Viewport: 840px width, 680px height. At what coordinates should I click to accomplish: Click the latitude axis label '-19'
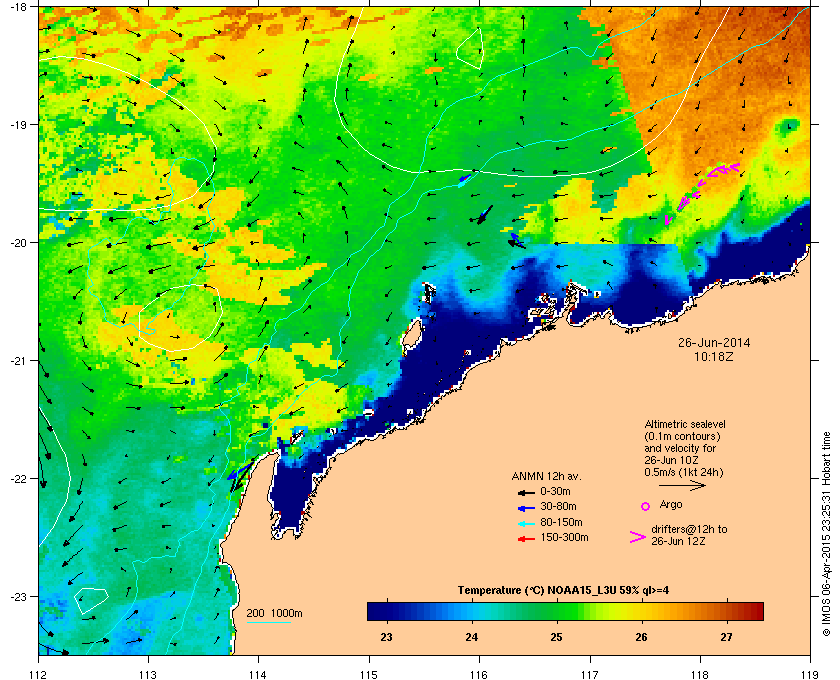18,125
